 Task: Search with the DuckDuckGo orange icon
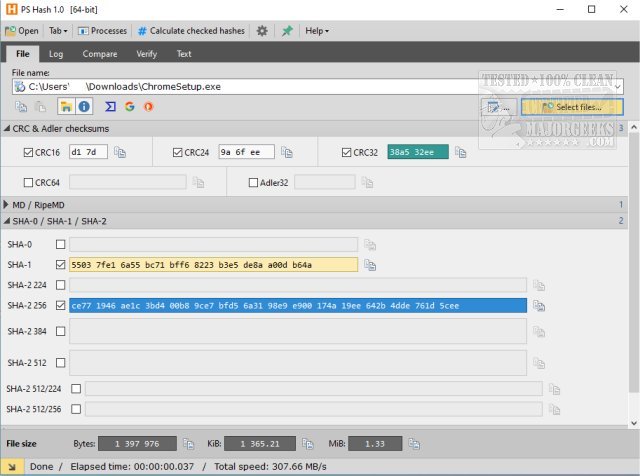pyautogui.click(x=148, y=107)
